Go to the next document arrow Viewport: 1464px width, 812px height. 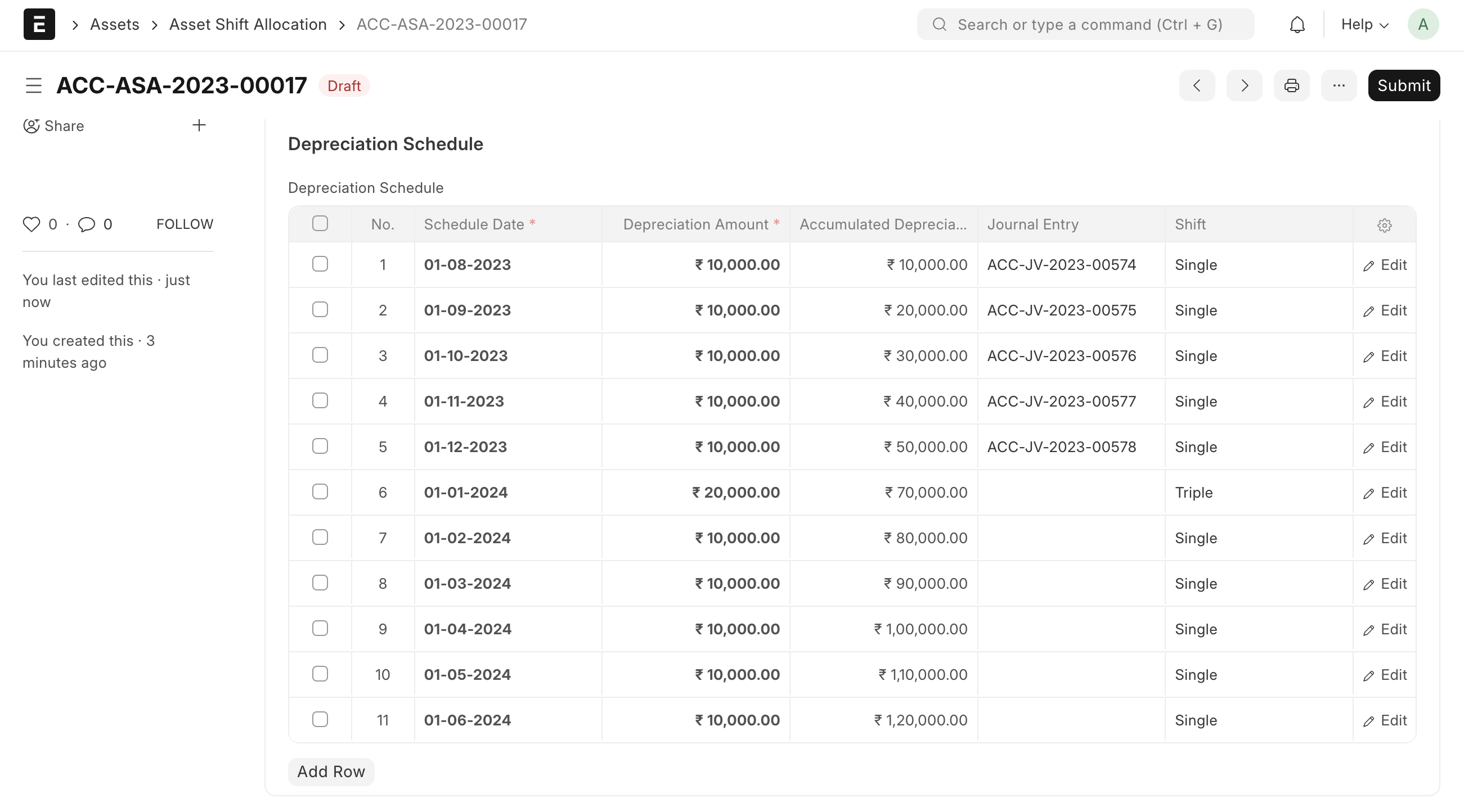pyautogui.click(x=1244, y=85)
